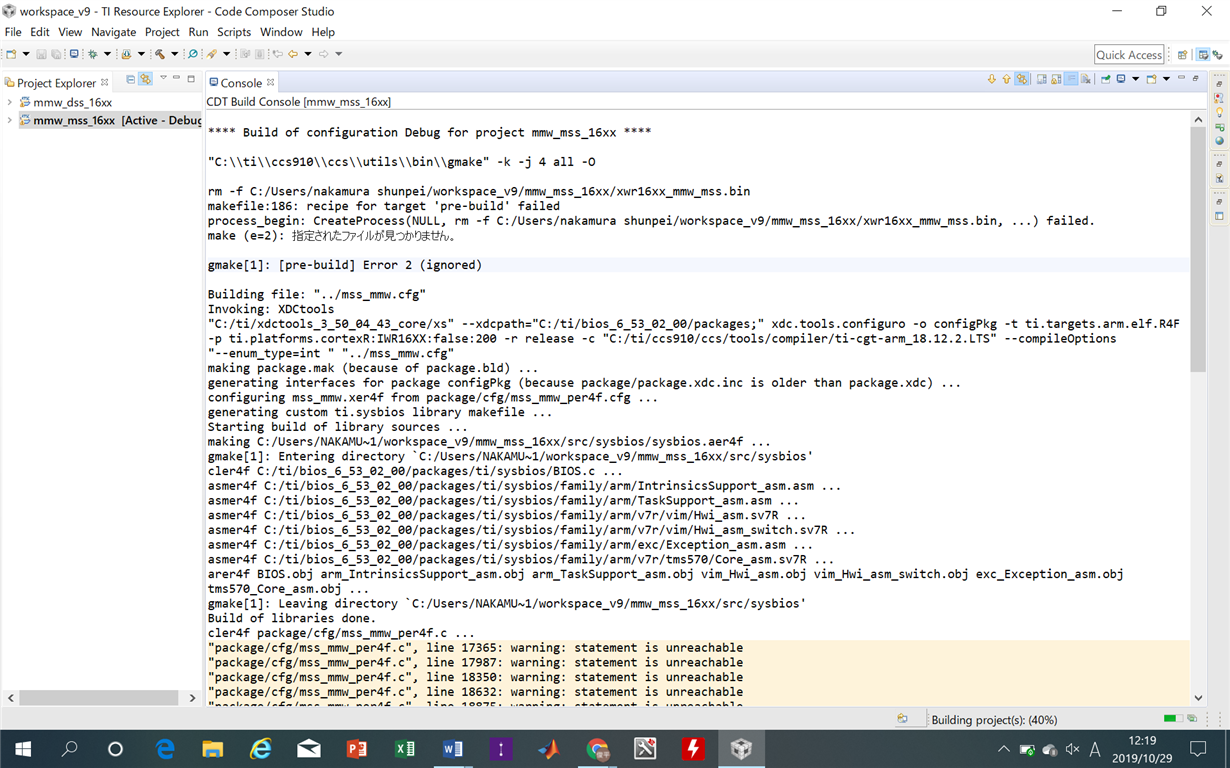Close the Project Explorer tab

104,82
